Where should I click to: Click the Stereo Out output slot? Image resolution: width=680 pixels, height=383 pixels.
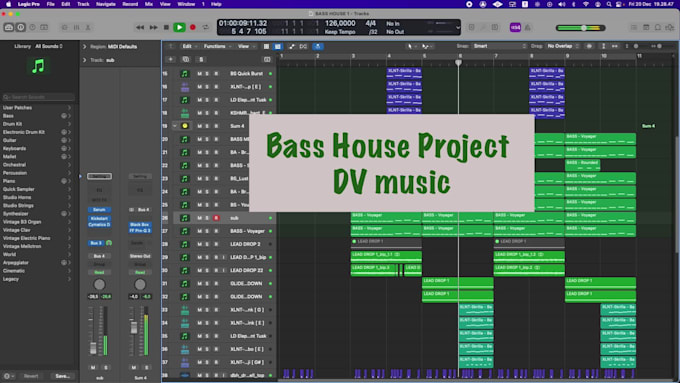(140, 256)
